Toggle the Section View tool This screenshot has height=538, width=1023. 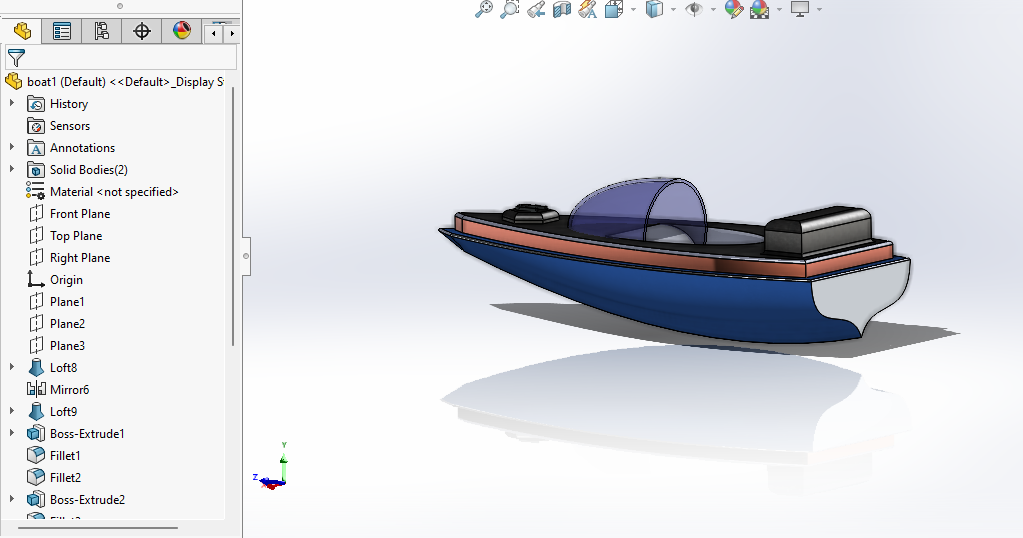click(x=562, y=10)
